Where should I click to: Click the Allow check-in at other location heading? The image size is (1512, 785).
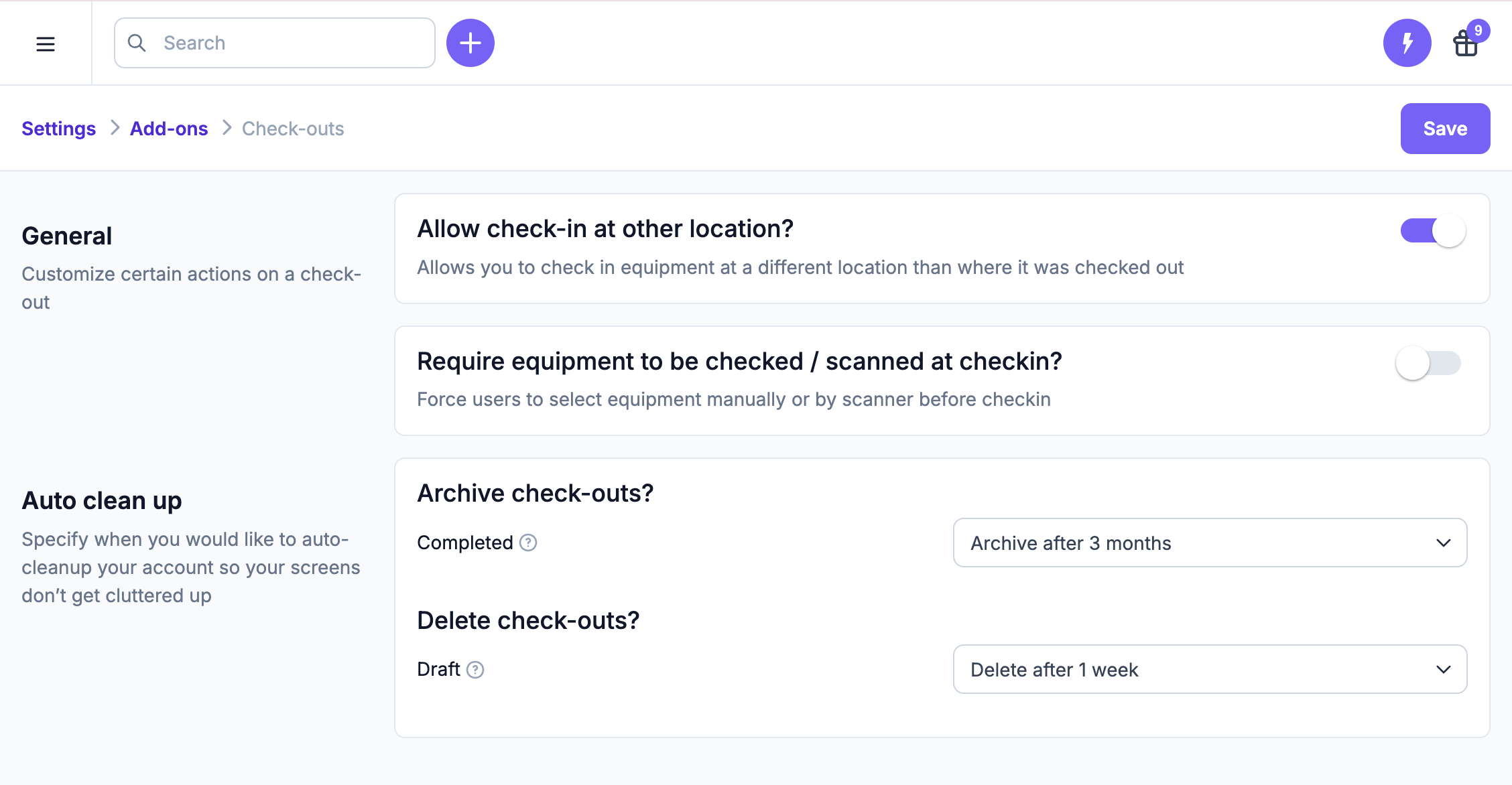[x=605, y=229]
